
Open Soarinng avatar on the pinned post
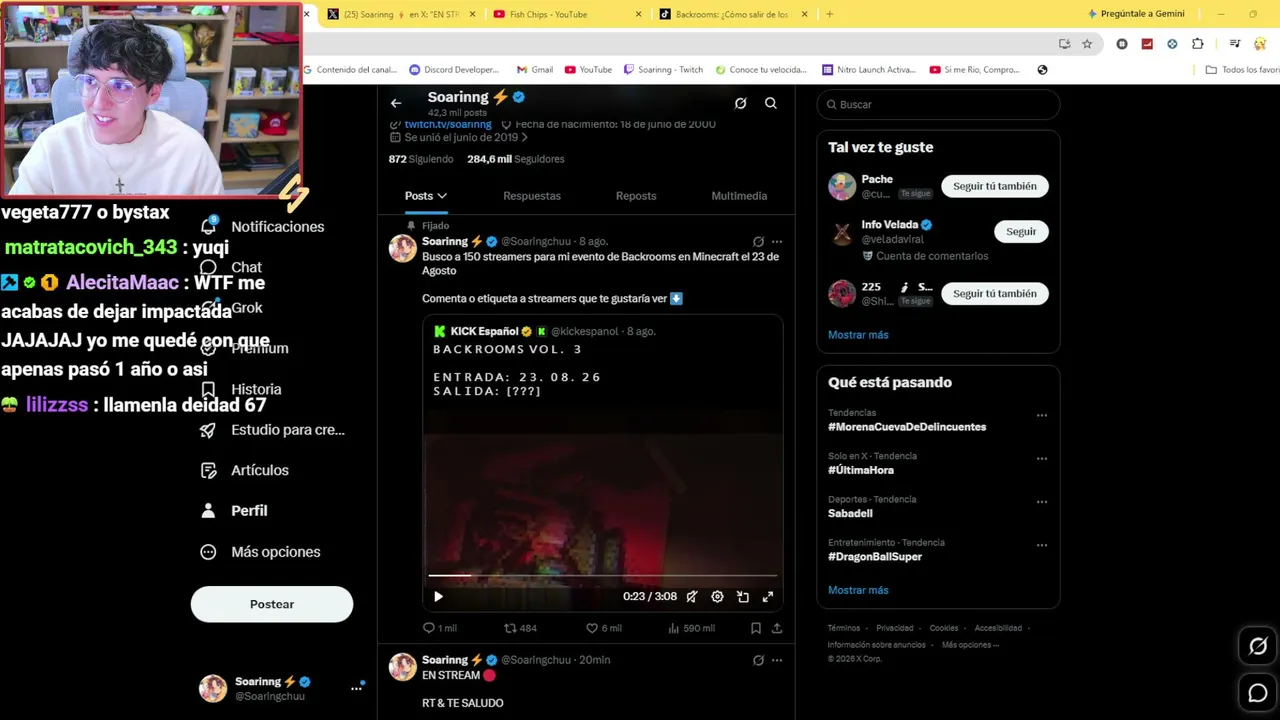pos(402,248)
